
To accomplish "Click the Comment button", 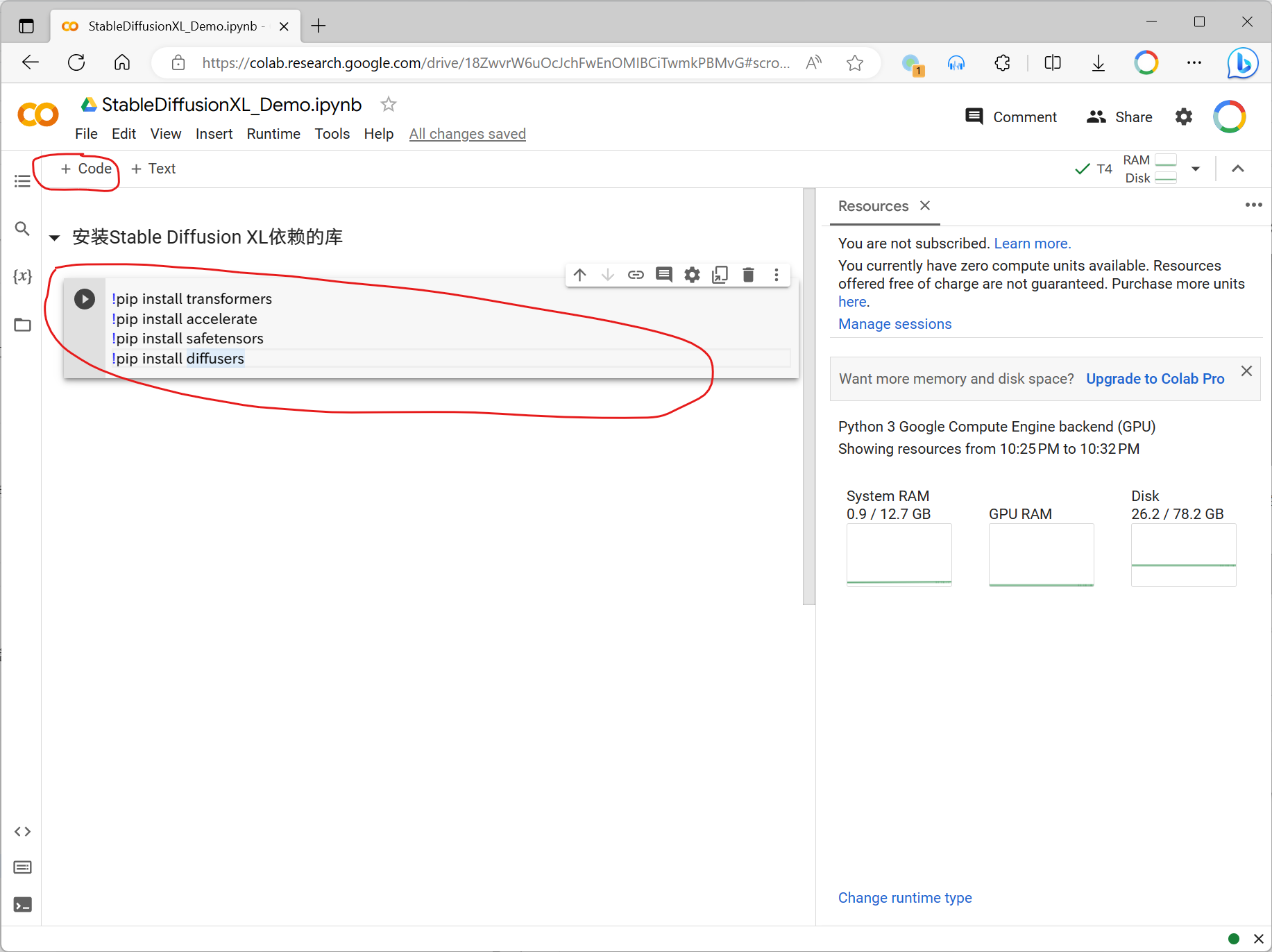I will pyautogui.click(x=1011, y=117).
